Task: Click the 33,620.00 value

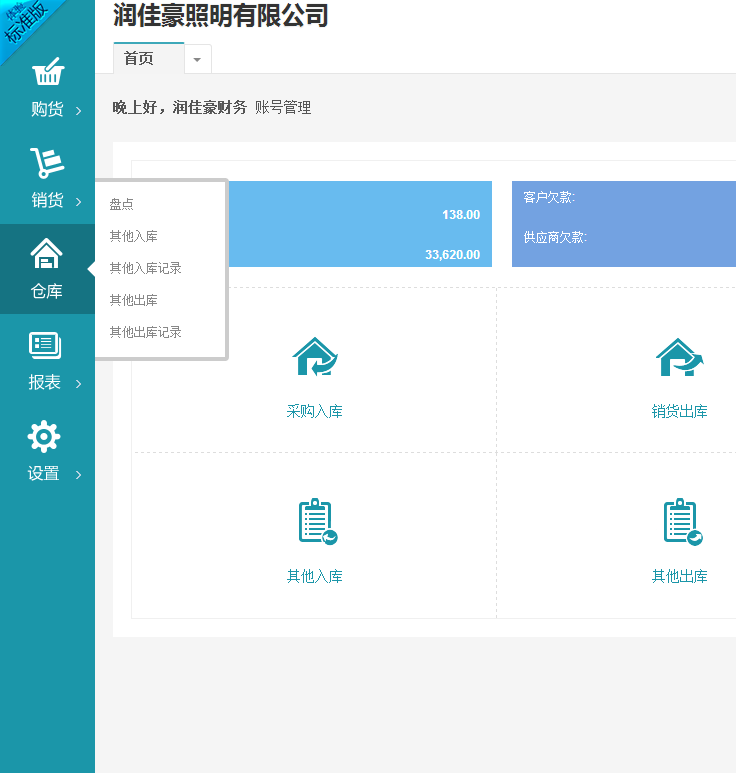Action: click(x=453, y=254)
